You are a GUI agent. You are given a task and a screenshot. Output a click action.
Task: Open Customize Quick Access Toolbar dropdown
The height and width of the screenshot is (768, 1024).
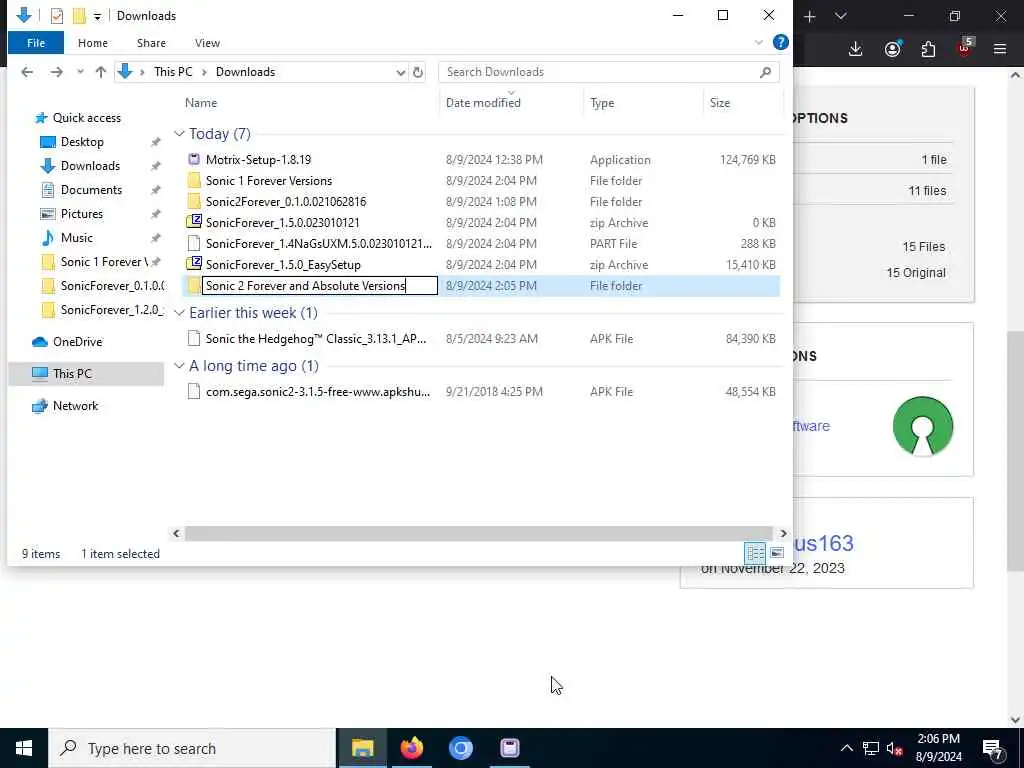[97, 16]
